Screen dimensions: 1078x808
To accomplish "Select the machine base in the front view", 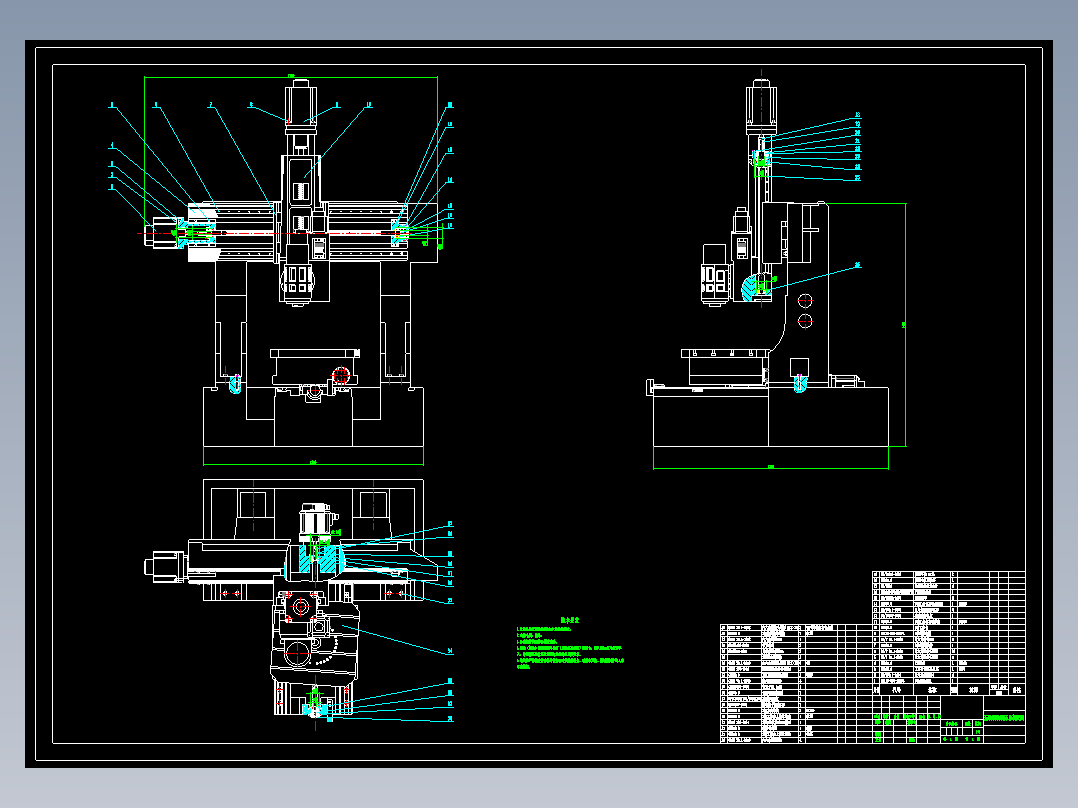I will (314, 417).
